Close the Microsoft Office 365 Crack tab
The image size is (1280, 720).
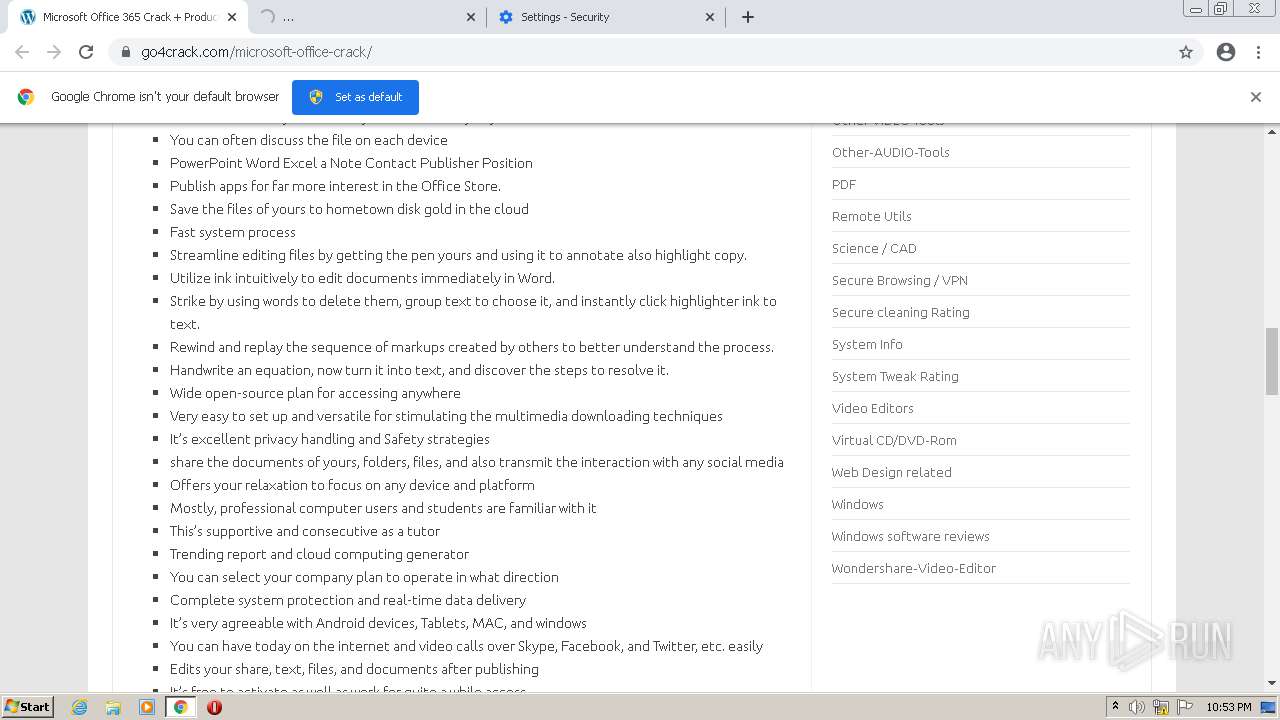pos(232,17)
